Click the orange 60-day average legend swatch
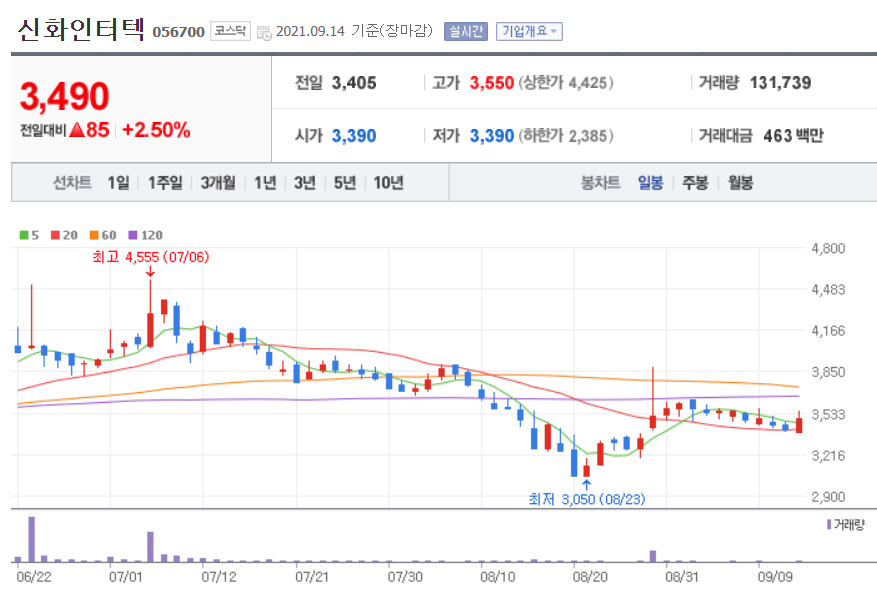The image size is (877, 593). click(x=94, y=235)
